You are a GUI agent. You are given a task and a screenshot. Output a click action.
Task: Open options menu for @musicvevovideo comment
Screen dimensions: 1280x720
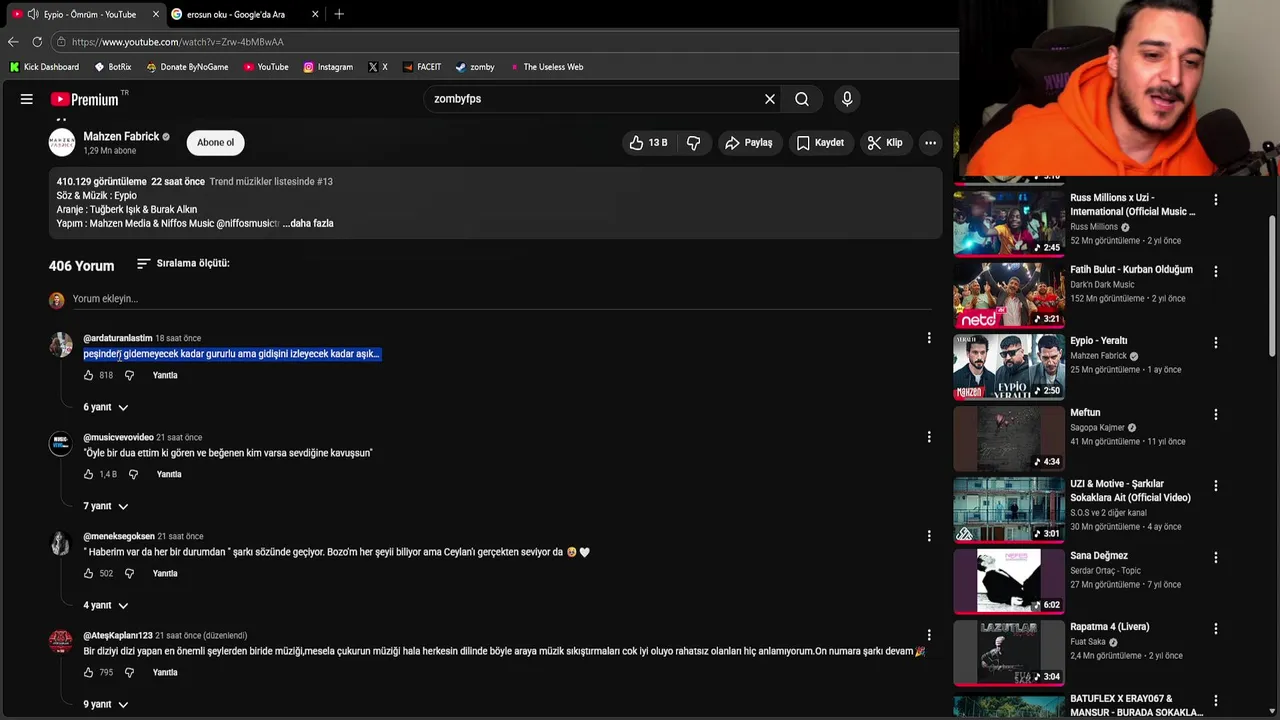click(929, 437)
